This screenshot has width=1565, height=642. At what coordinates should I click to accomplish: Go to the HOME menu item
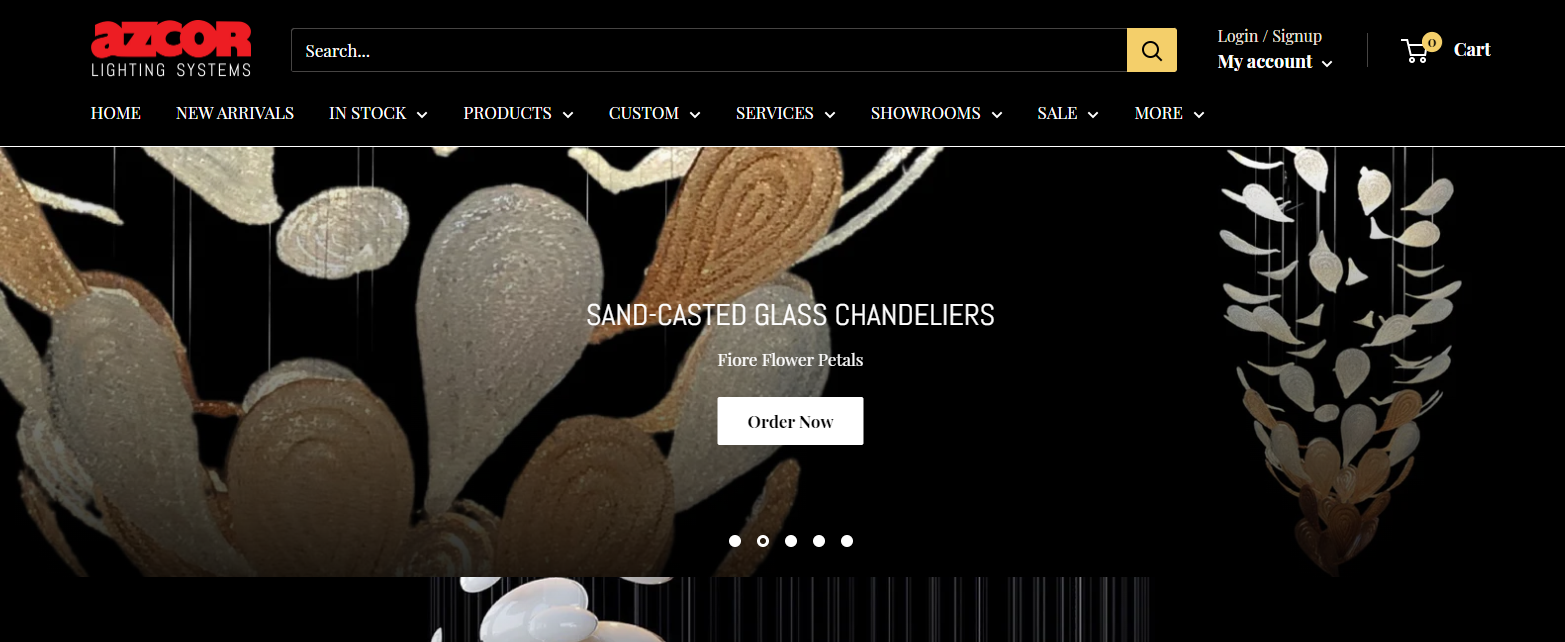[x=116, y=114]
